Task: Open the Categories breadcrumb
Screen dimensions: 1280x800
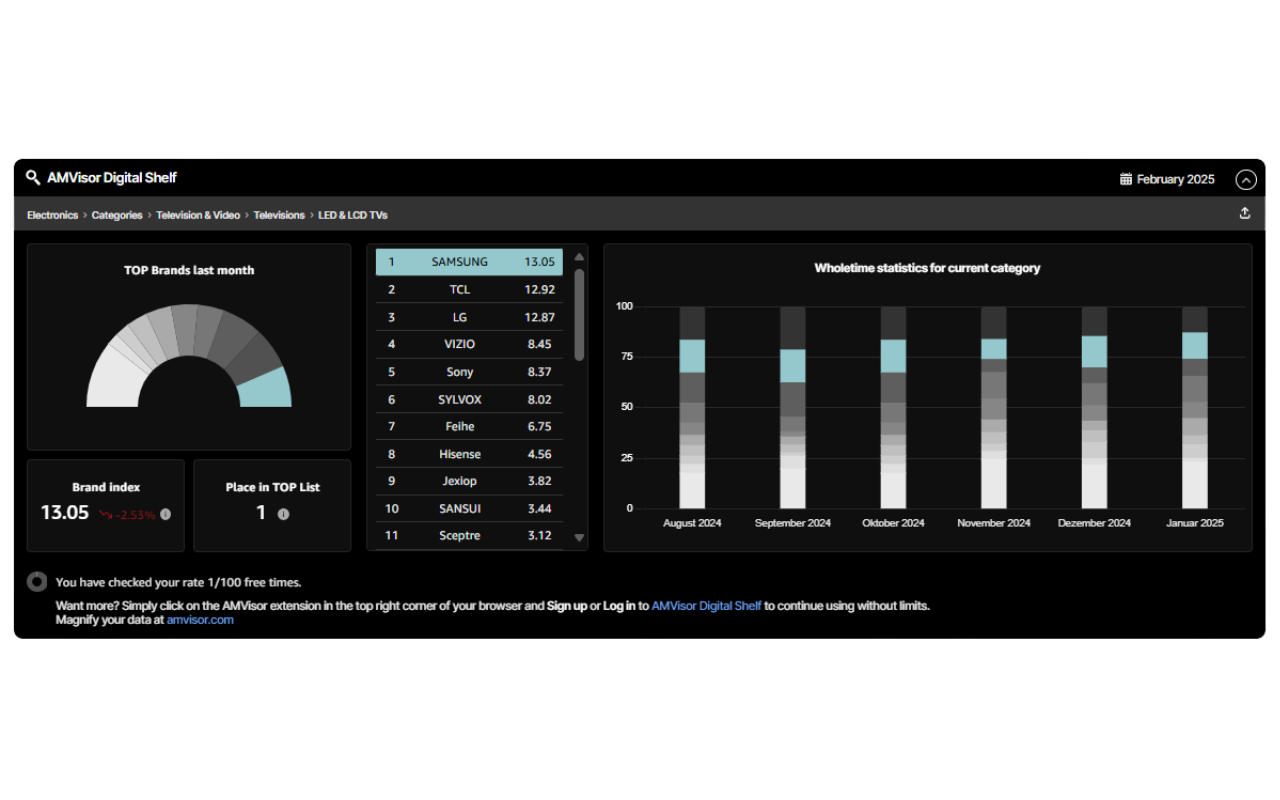Action: tap(117, 215)
